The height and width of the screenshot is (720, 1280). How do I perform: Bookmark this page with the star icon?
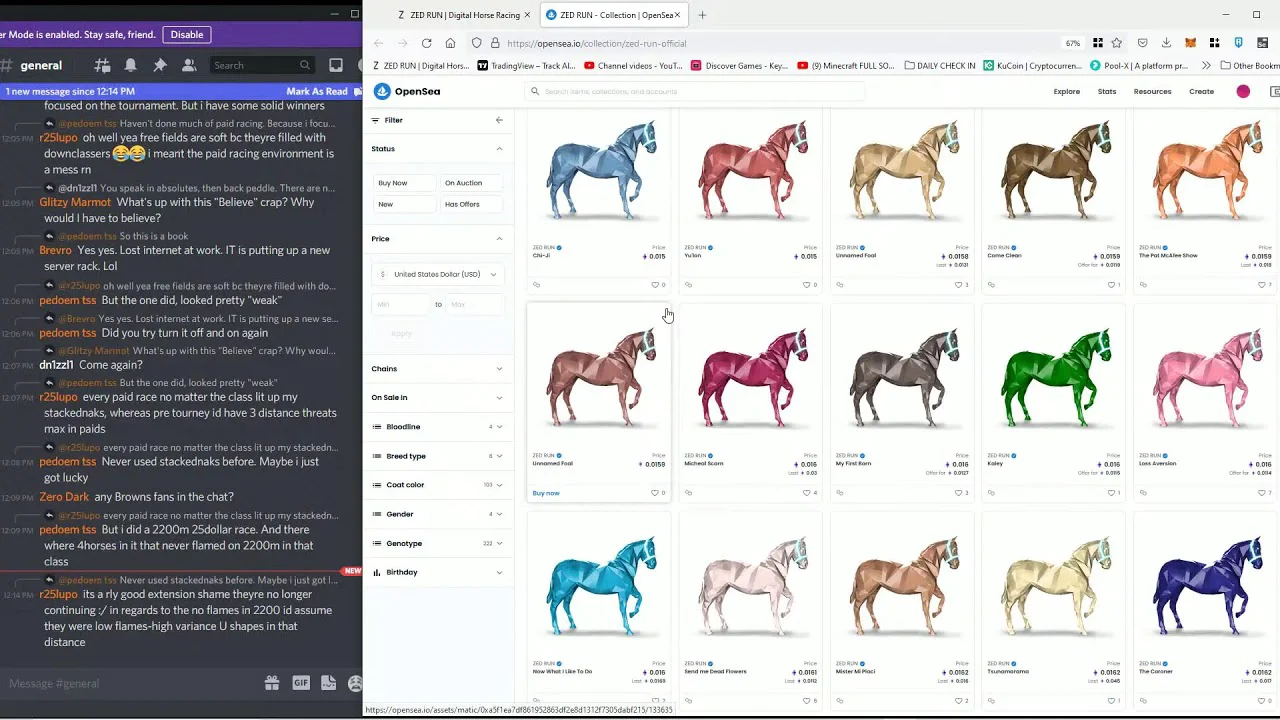[x=1117, y=43]
